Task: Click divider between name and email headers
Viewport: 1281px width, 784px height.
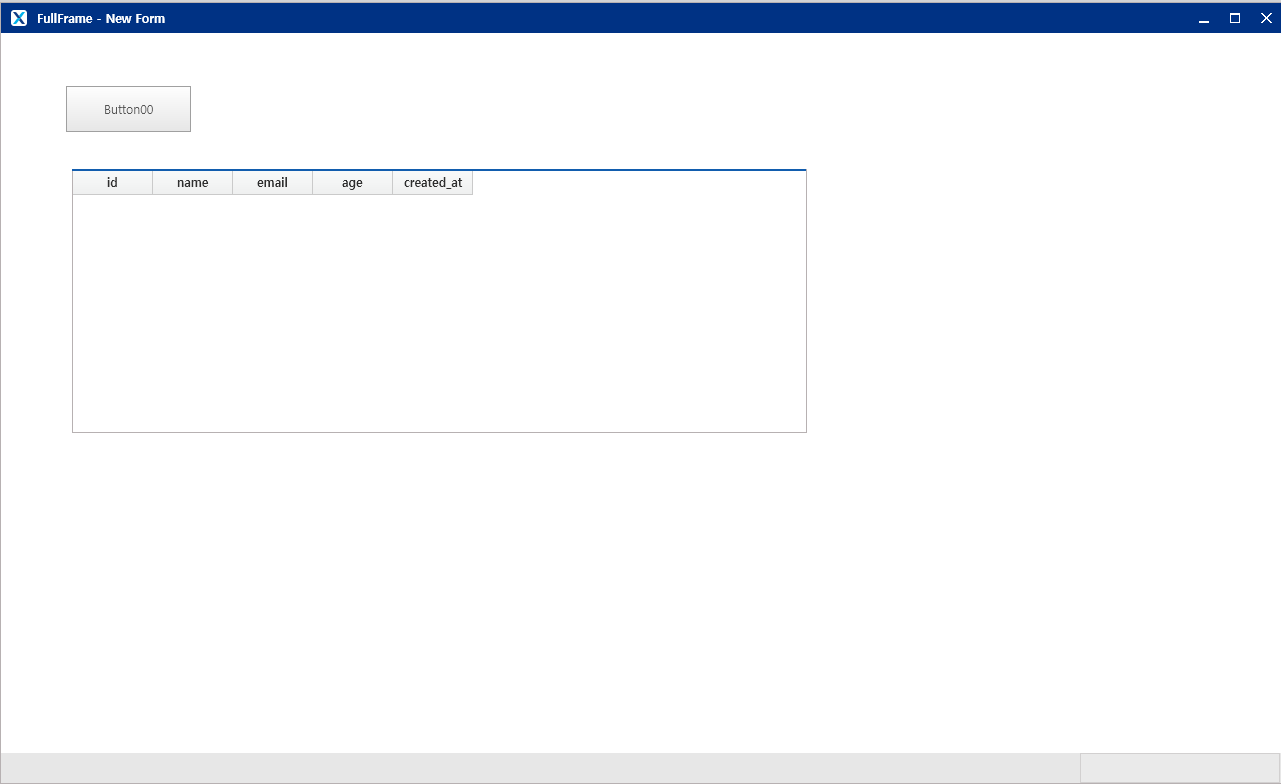Action: tap(232, 183)
